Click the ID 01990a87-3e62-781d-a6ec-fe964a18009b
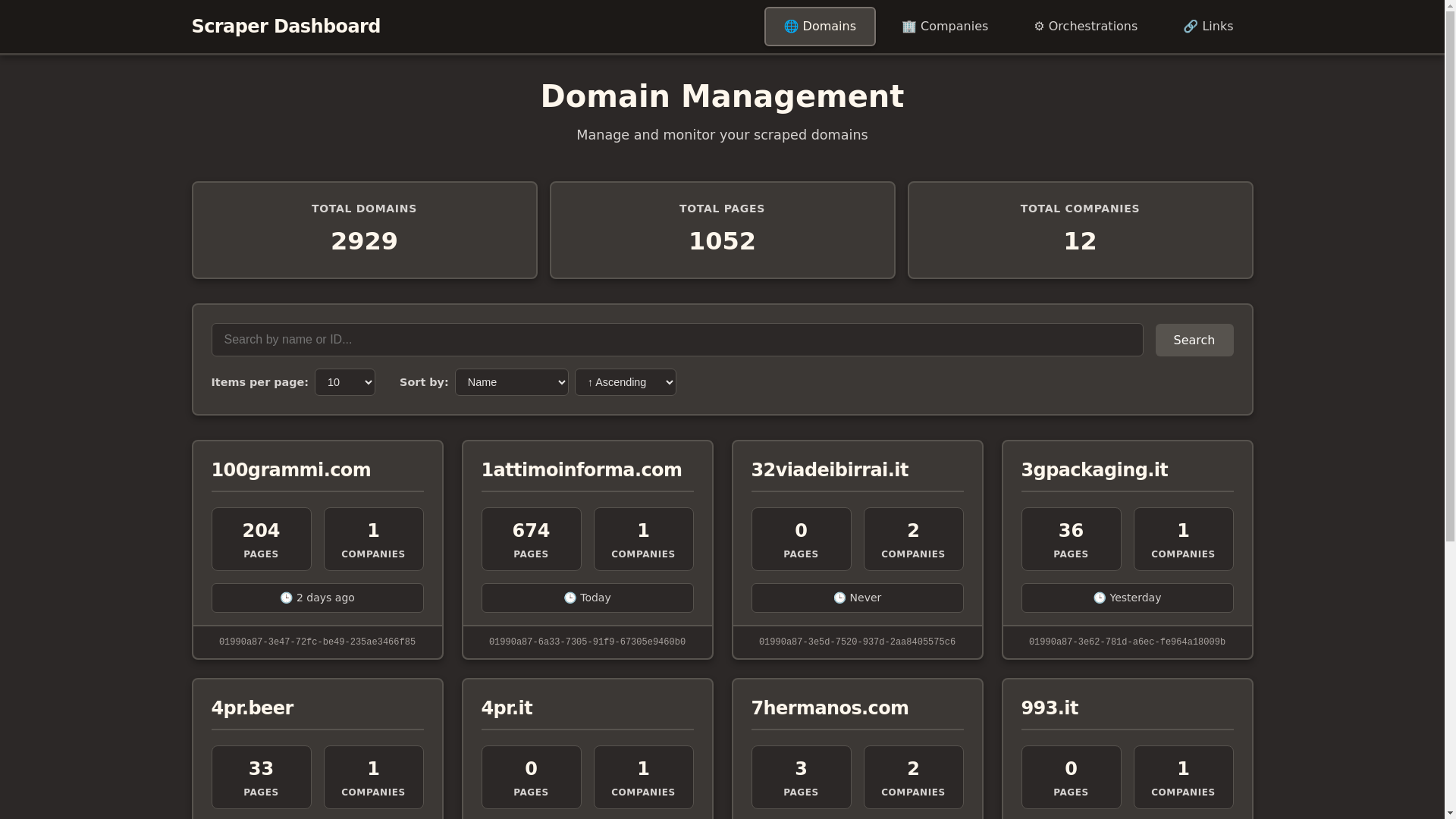Viewport: 1456px width, 819px height. coord(1127,642)
